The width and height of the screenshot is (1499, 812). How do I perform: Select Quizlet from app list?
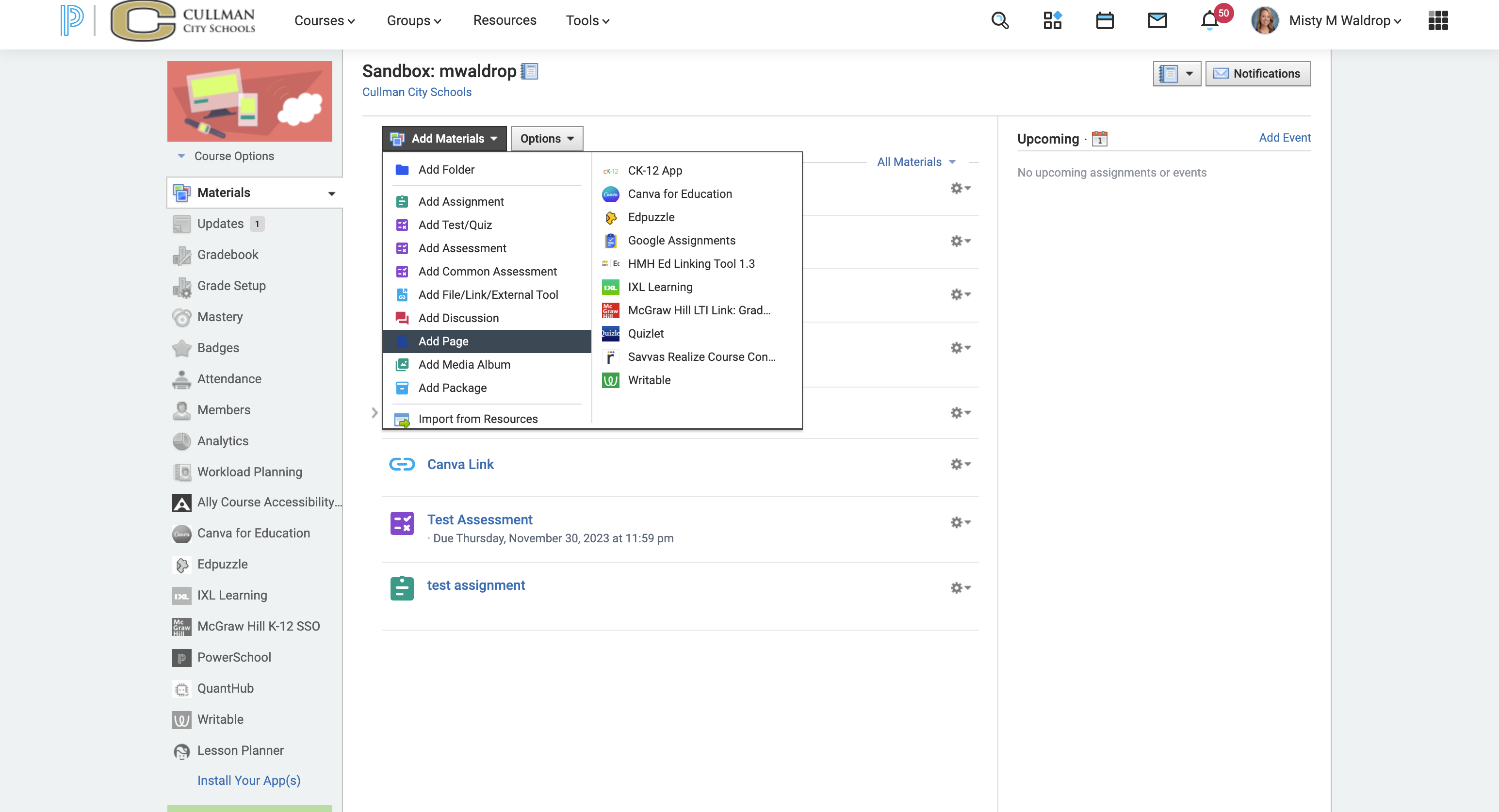coord(645,333)
